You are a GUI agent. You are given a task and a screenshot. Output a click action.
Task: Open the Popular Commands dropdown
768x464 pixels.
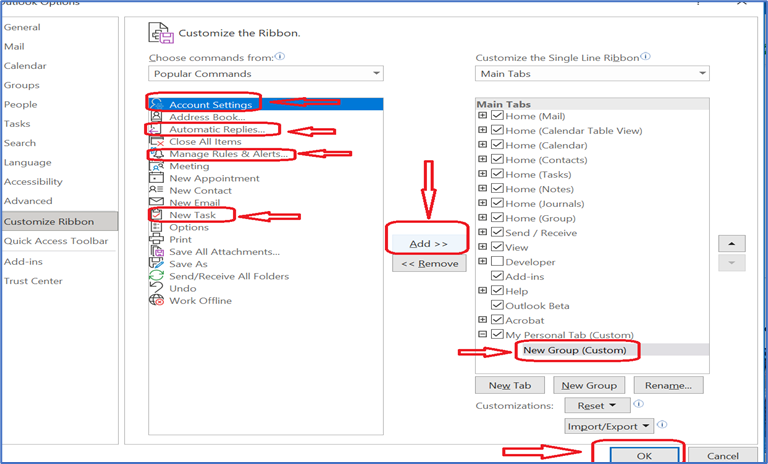coord(266,73)
